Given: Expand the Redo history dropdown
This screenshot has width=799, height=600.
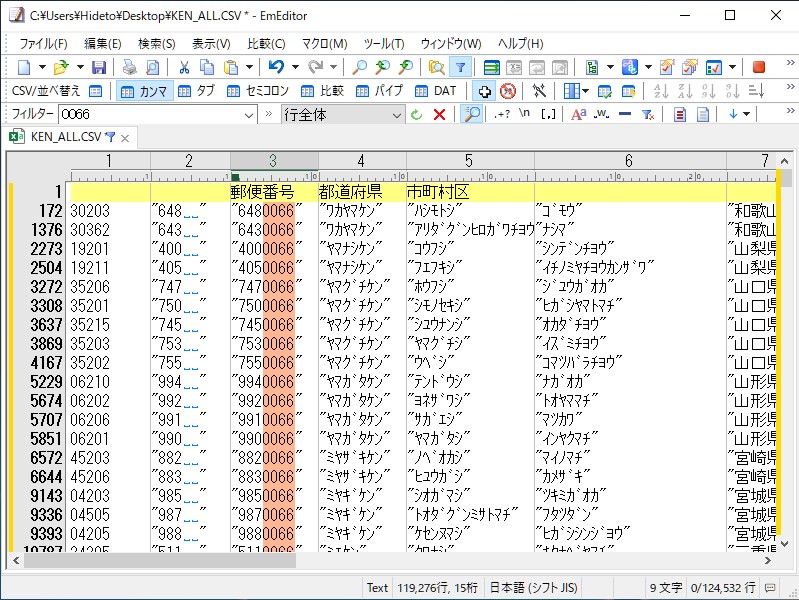Looking at the screenshot, I should click(333, 67).
